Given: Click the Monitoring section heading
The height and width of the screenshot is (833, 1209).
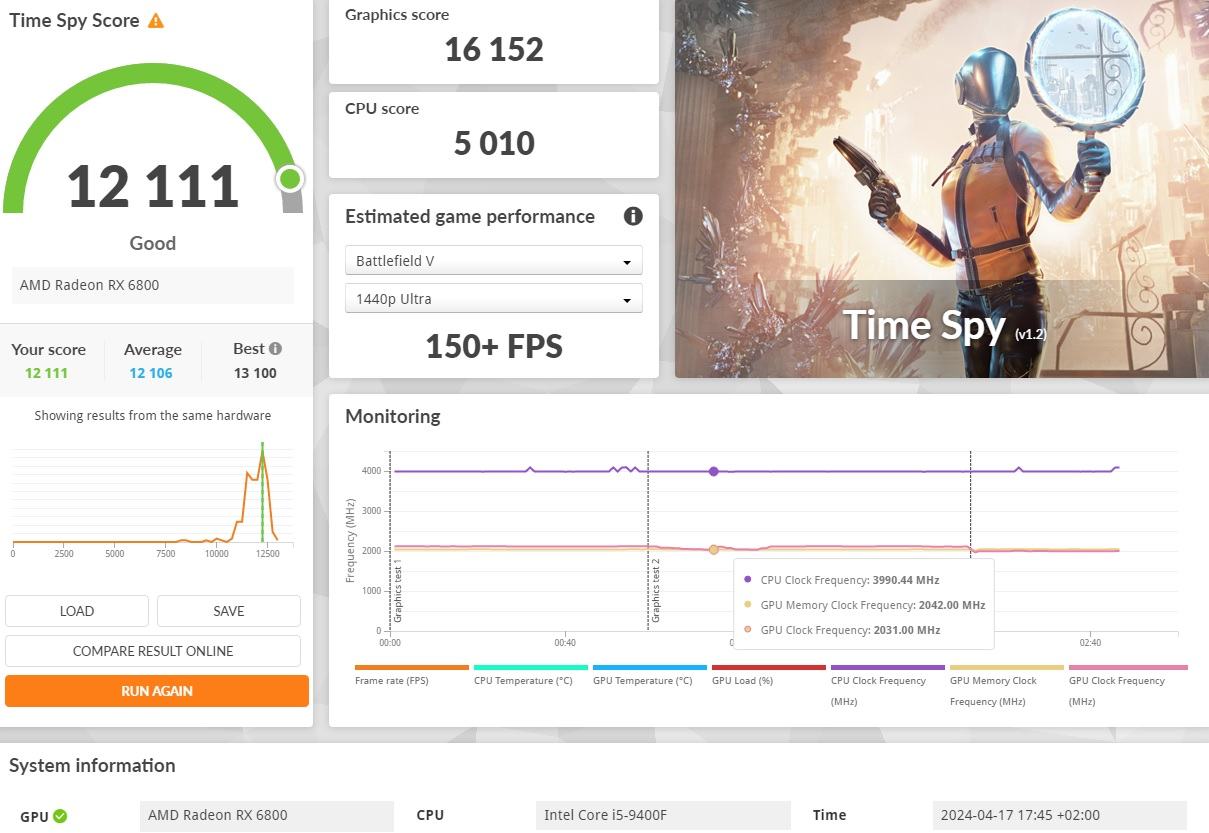Looking at the screenshot, I should coord(393,416).
